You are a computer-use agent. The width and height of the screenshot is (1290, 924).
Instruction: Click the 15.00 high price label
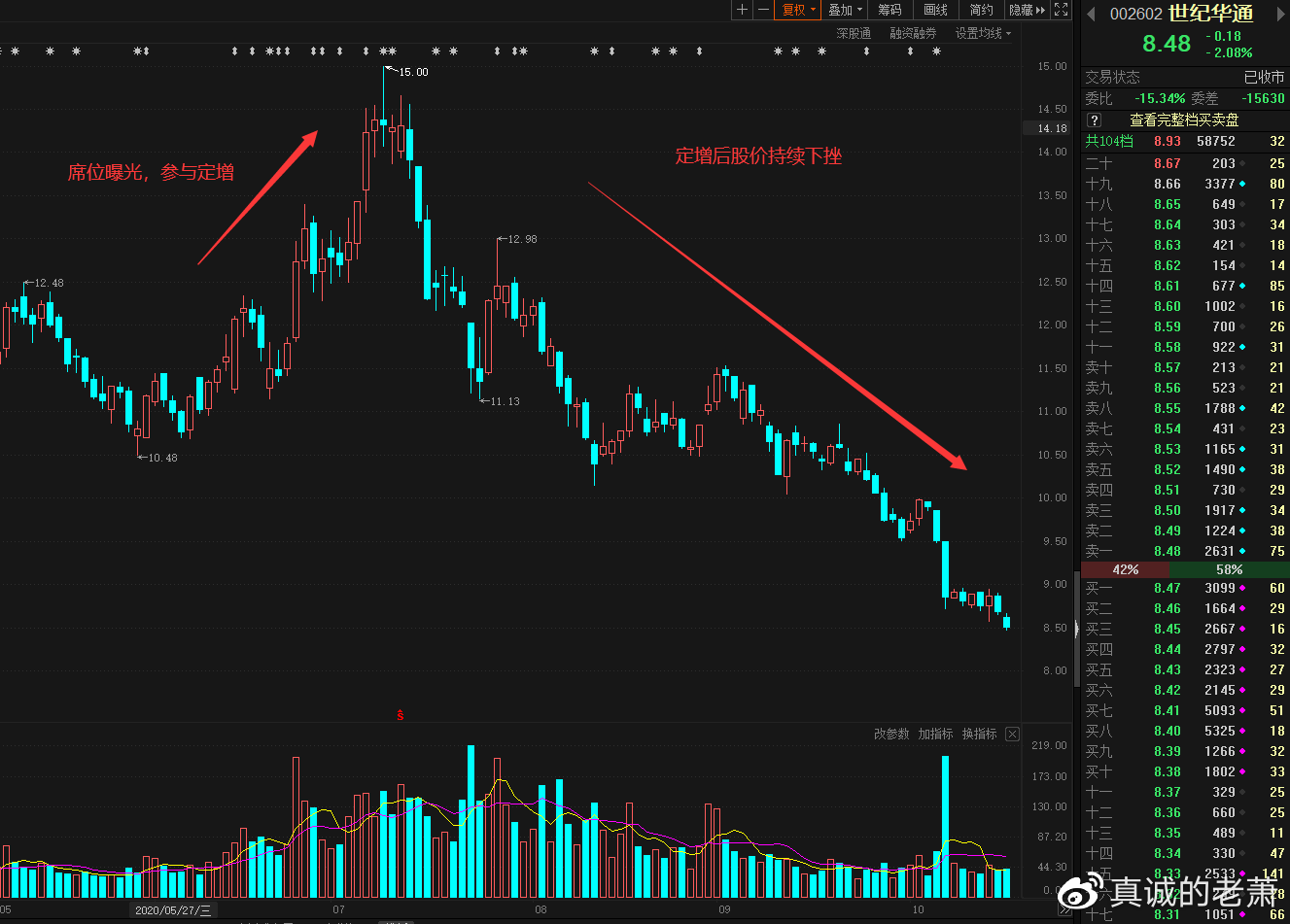(413, 72)
